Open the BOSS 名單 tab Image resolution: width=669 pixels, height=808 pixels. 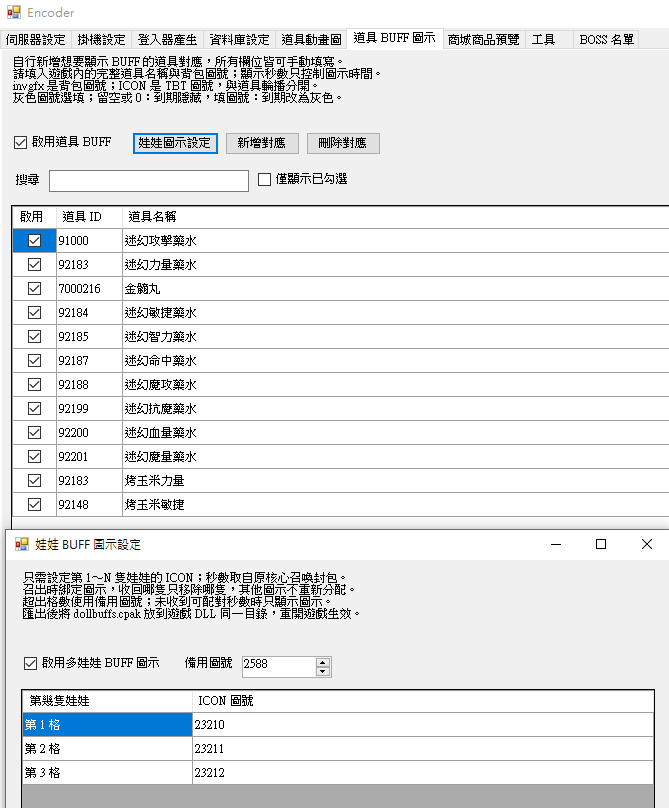point(607,40)
